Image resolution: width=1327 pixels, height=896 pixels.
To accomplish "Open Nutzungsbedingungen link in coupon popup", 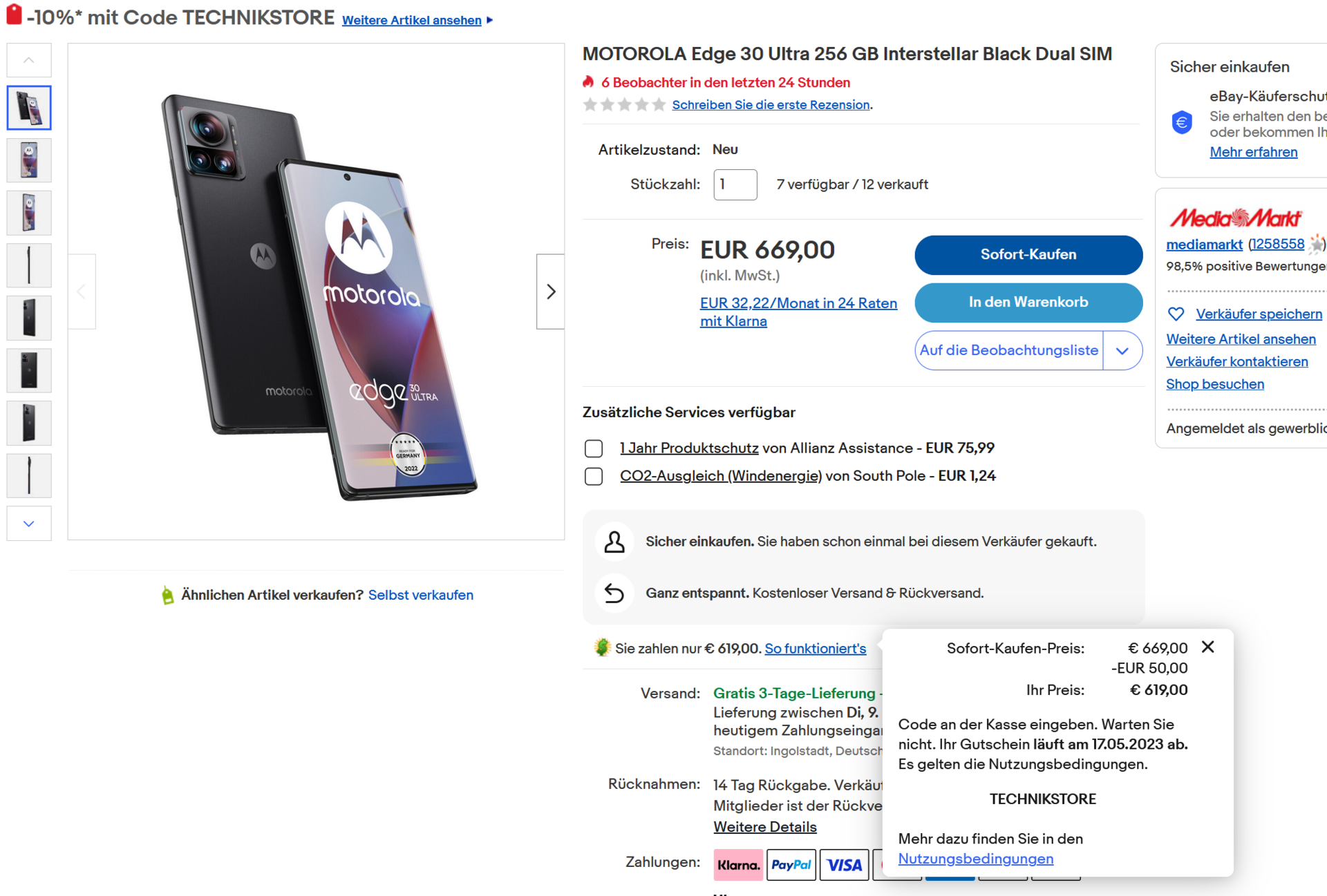I will [x=975, y=859].
